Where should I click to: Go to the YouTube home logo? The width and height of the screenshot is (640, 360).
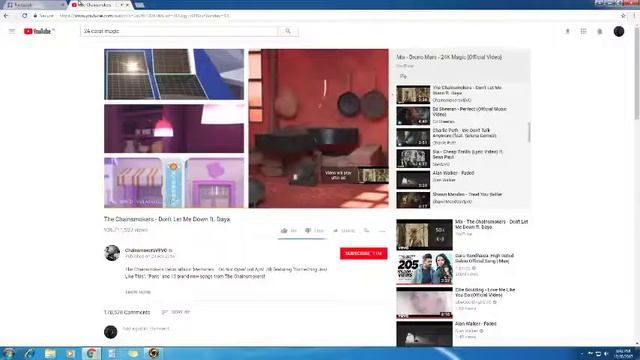tap(38, 31)
